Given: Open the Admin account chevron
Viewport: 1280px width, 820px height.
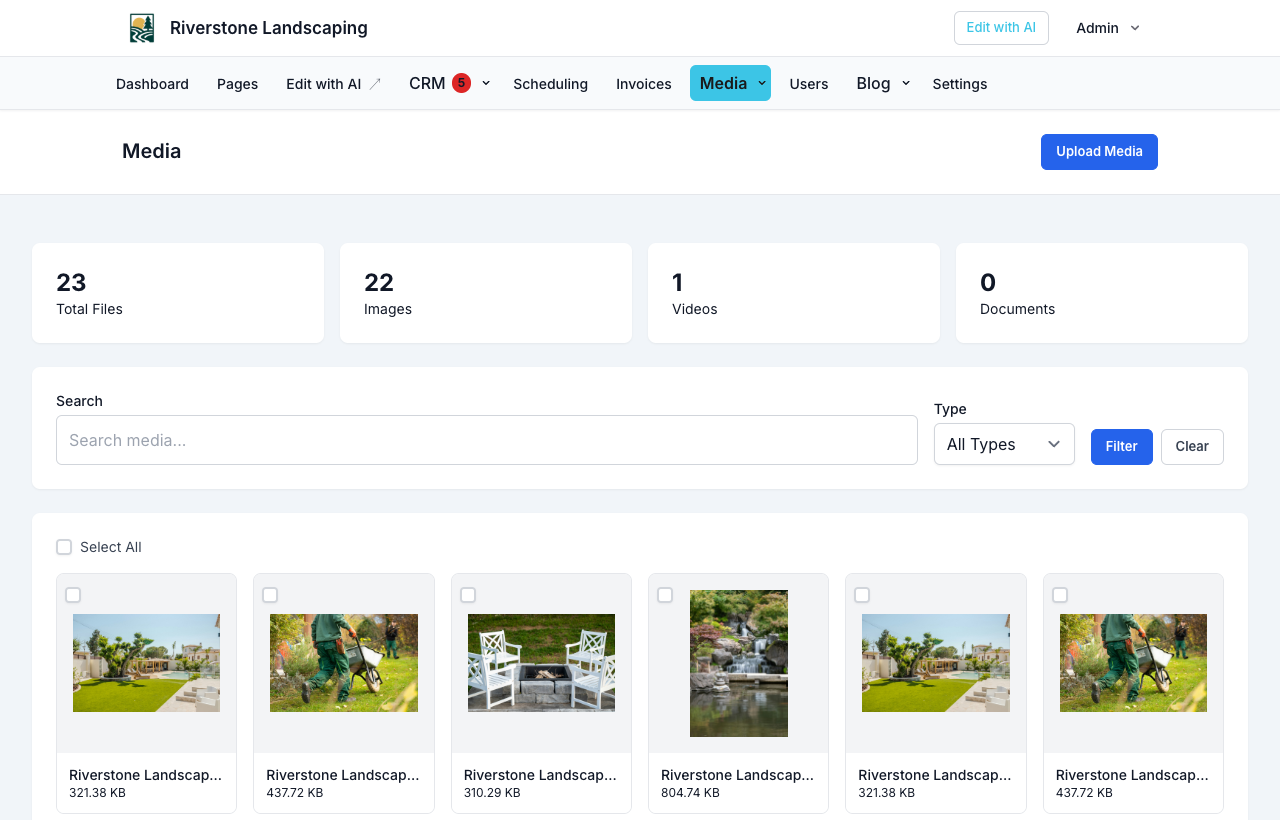Looking at the screenshot, I should 1135,28.
